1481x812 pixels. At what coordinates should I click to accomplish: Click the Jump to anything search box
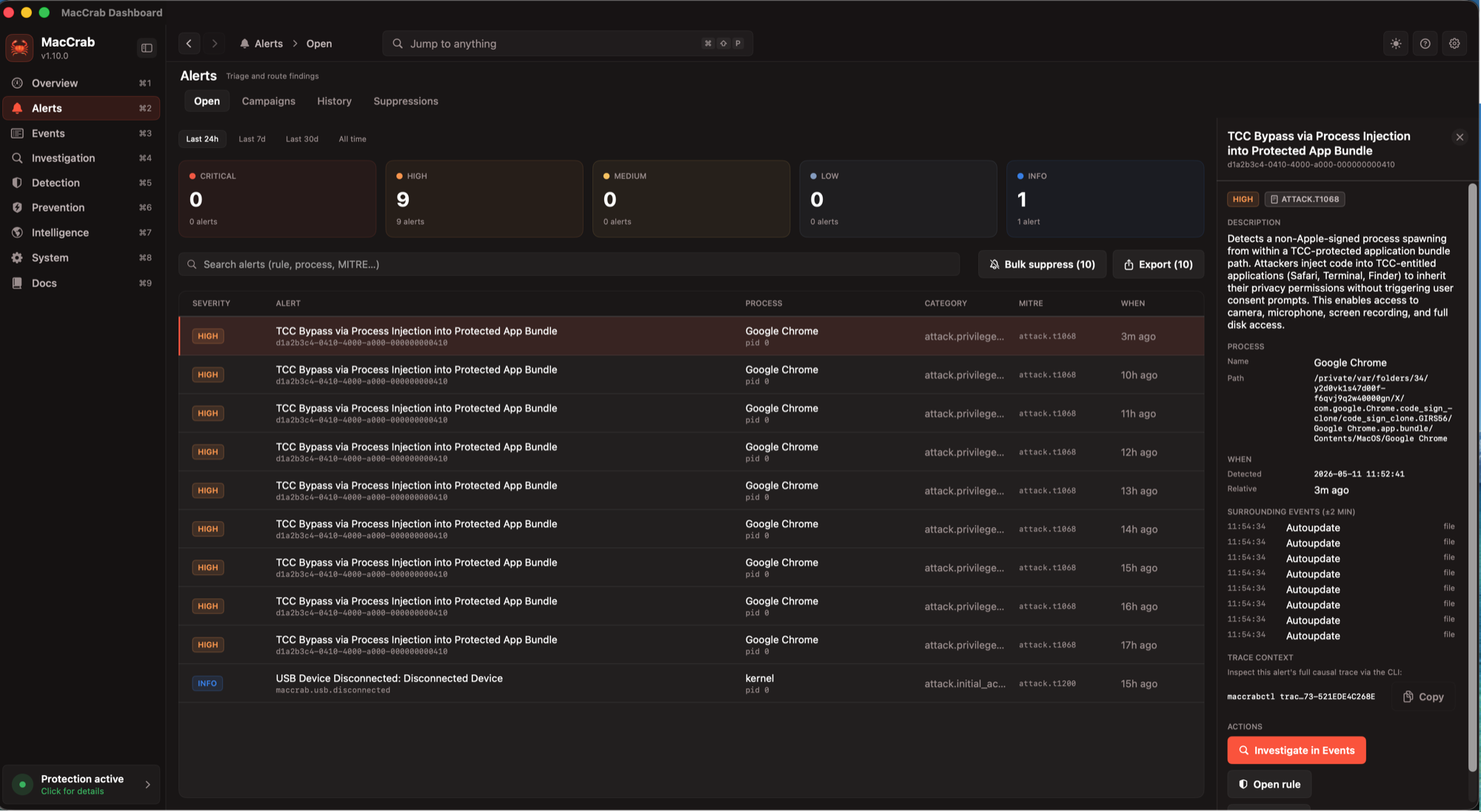point(567,44)
